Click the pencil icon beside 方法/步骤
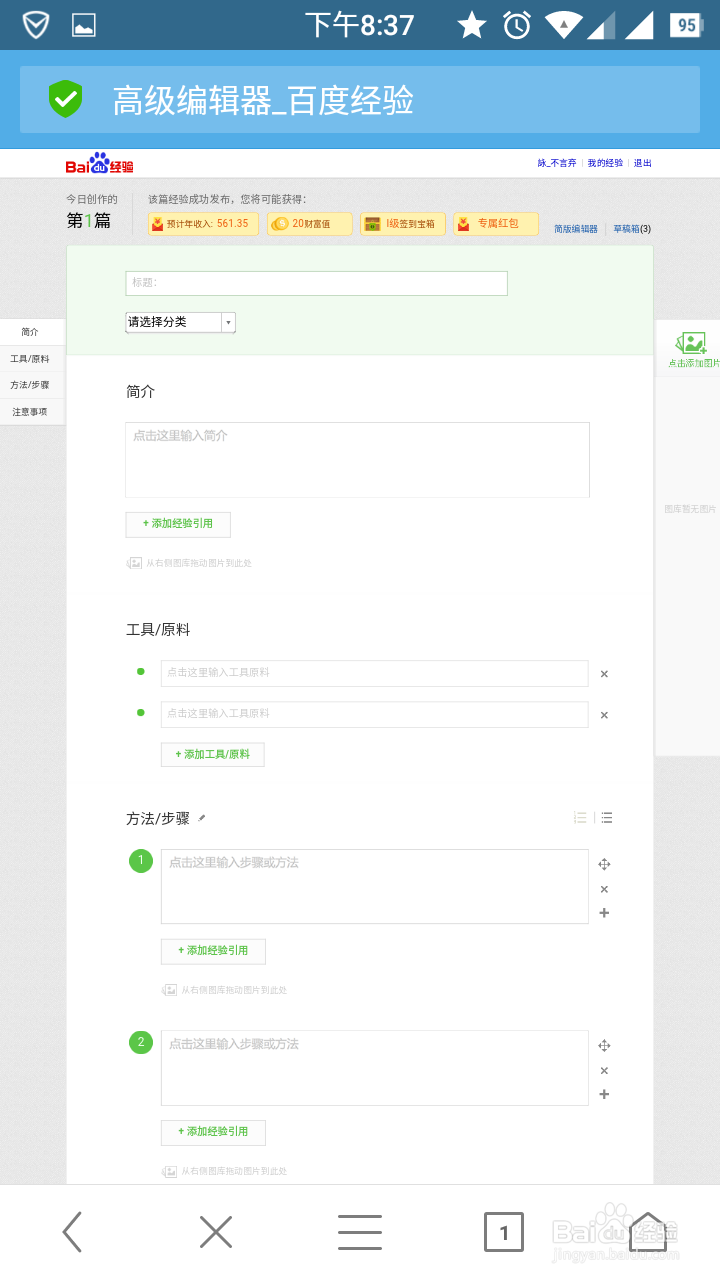The width and height of the screenshot is (720, 1280). pyautogui.click(x=201, y=818)
